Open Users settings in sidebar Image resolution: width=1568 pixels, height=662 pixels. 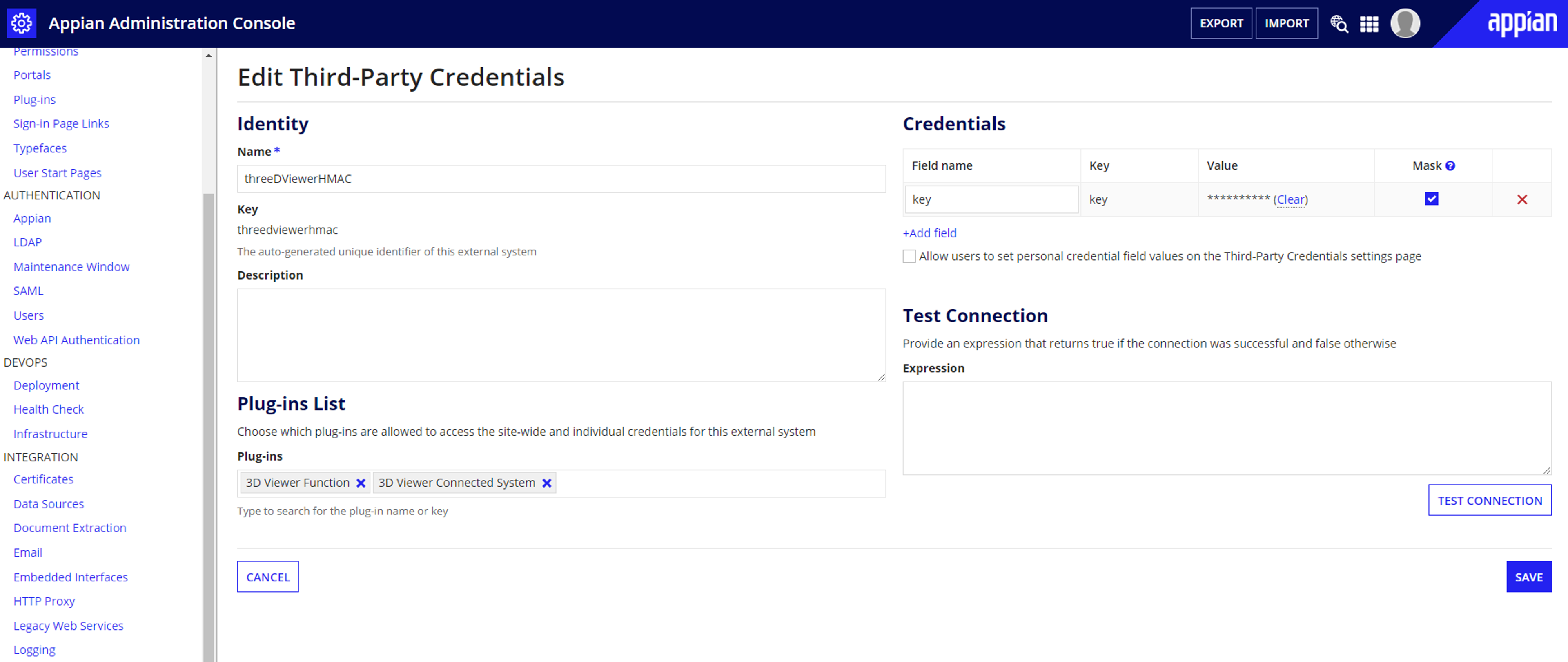coord(29,315)
